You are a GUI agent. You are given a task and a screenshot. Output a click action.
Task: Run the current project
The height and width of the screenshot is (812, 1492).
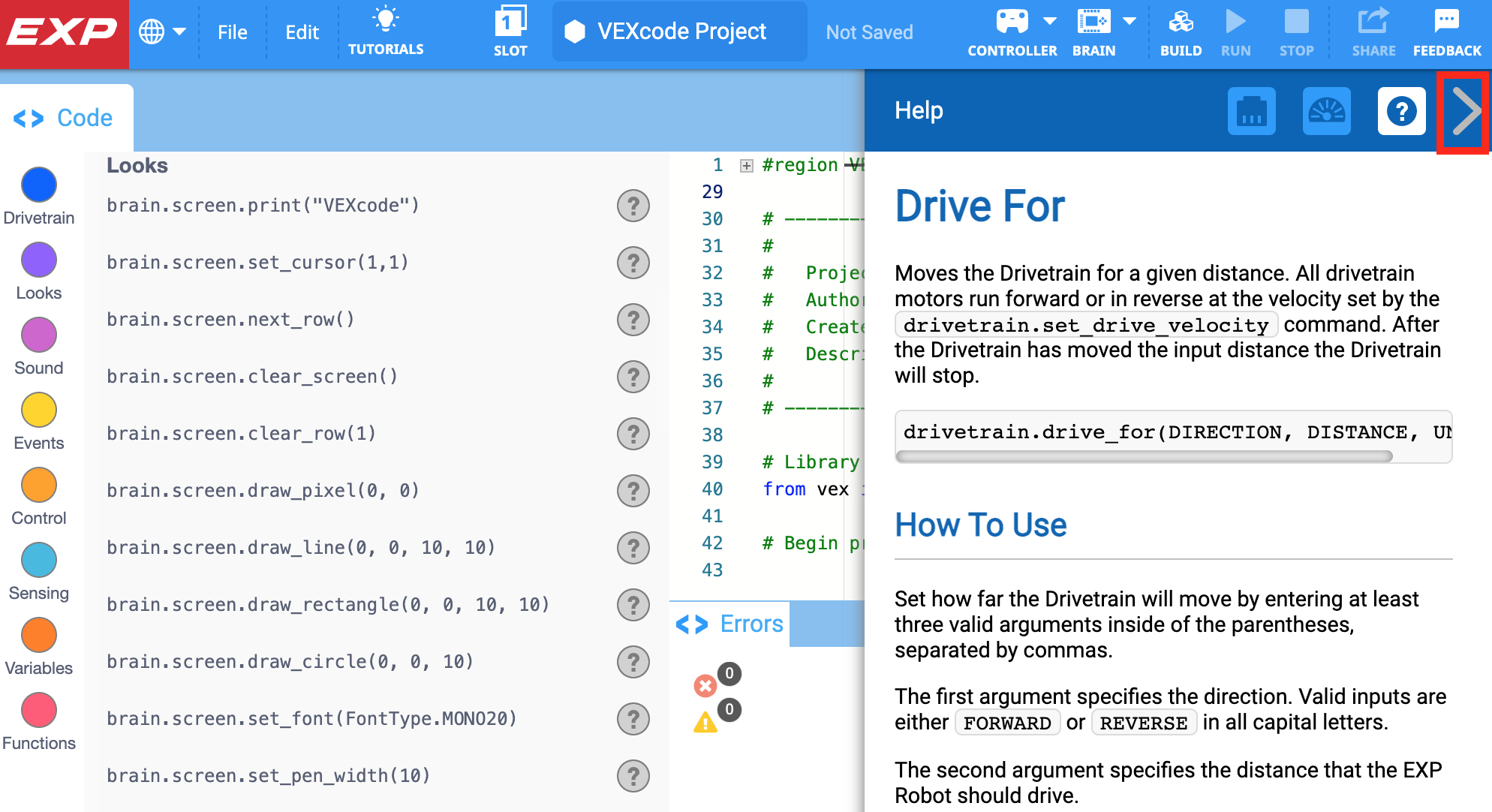click(1235, 30)
